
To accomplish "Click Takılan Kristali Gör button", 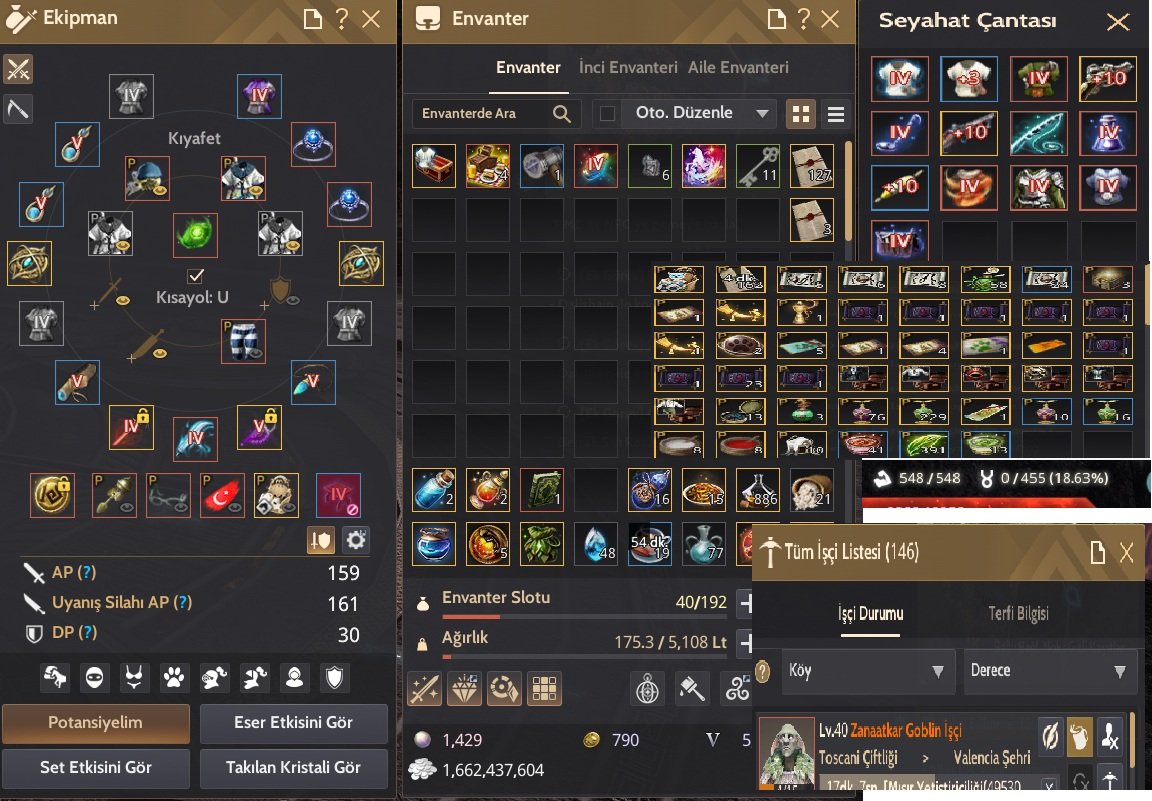I will point(293,768).
